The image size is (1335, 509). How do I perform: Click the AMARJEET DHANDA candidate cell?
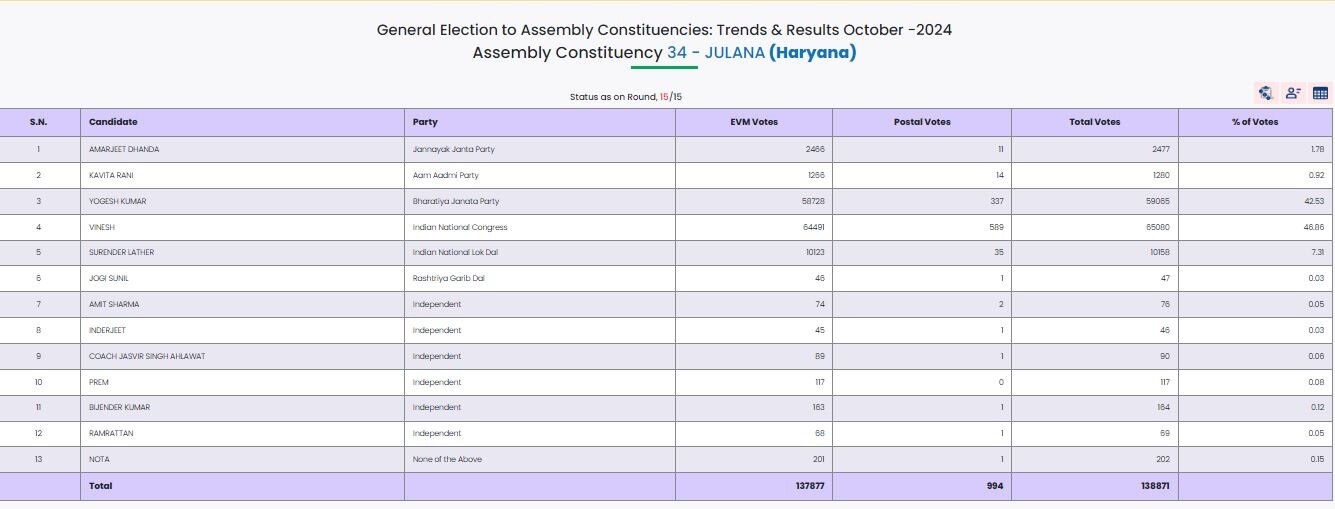tap(124, 149)
